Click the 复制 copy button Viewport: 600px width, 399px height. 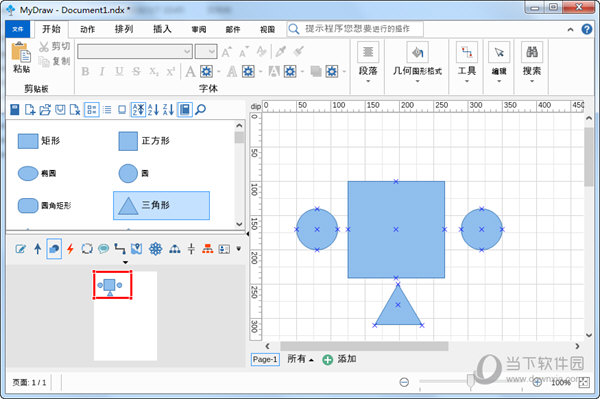pos(54,61)
